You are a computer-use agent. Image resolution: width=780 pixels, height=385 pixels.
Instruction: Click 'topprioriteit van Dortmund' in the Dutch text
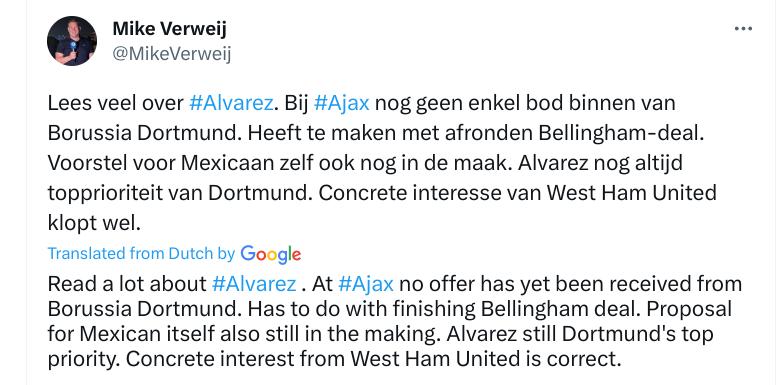click(x=180, y=192)
